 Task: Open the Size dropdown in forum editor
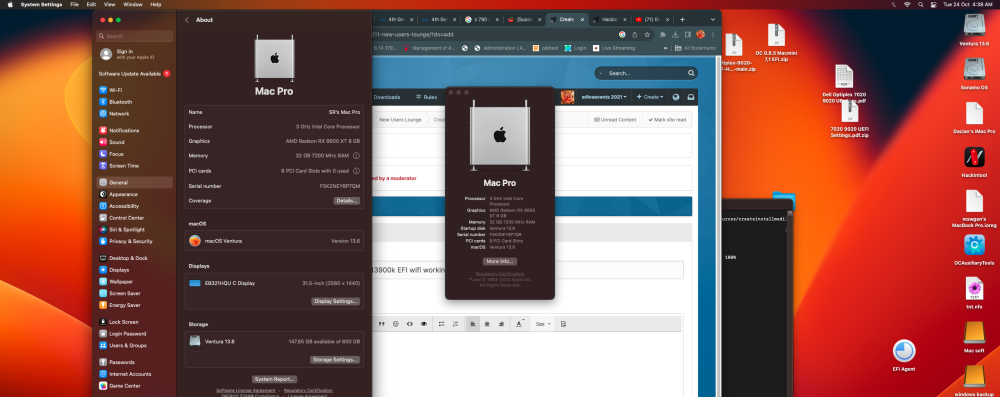click(x=543, y=324)
